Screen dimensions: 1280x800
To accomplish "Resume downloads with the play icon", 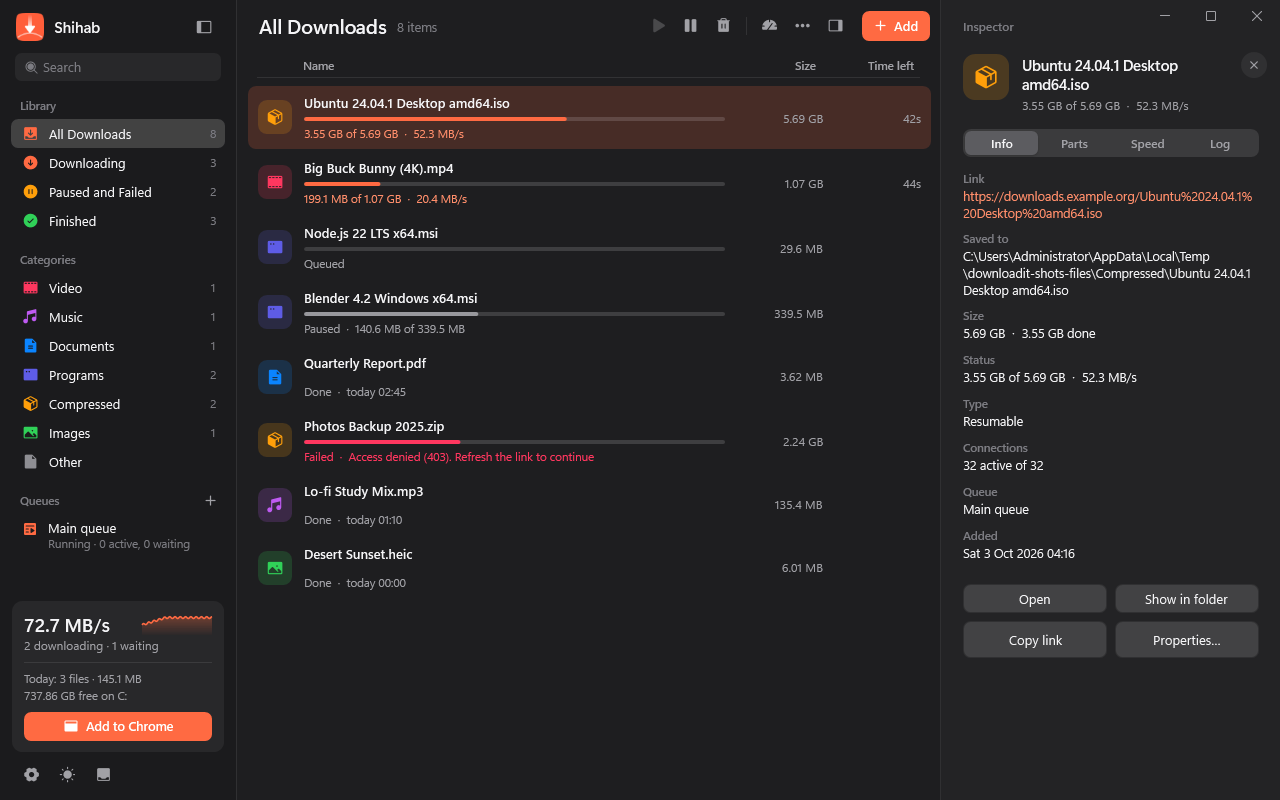I will [x=658, y=26].
